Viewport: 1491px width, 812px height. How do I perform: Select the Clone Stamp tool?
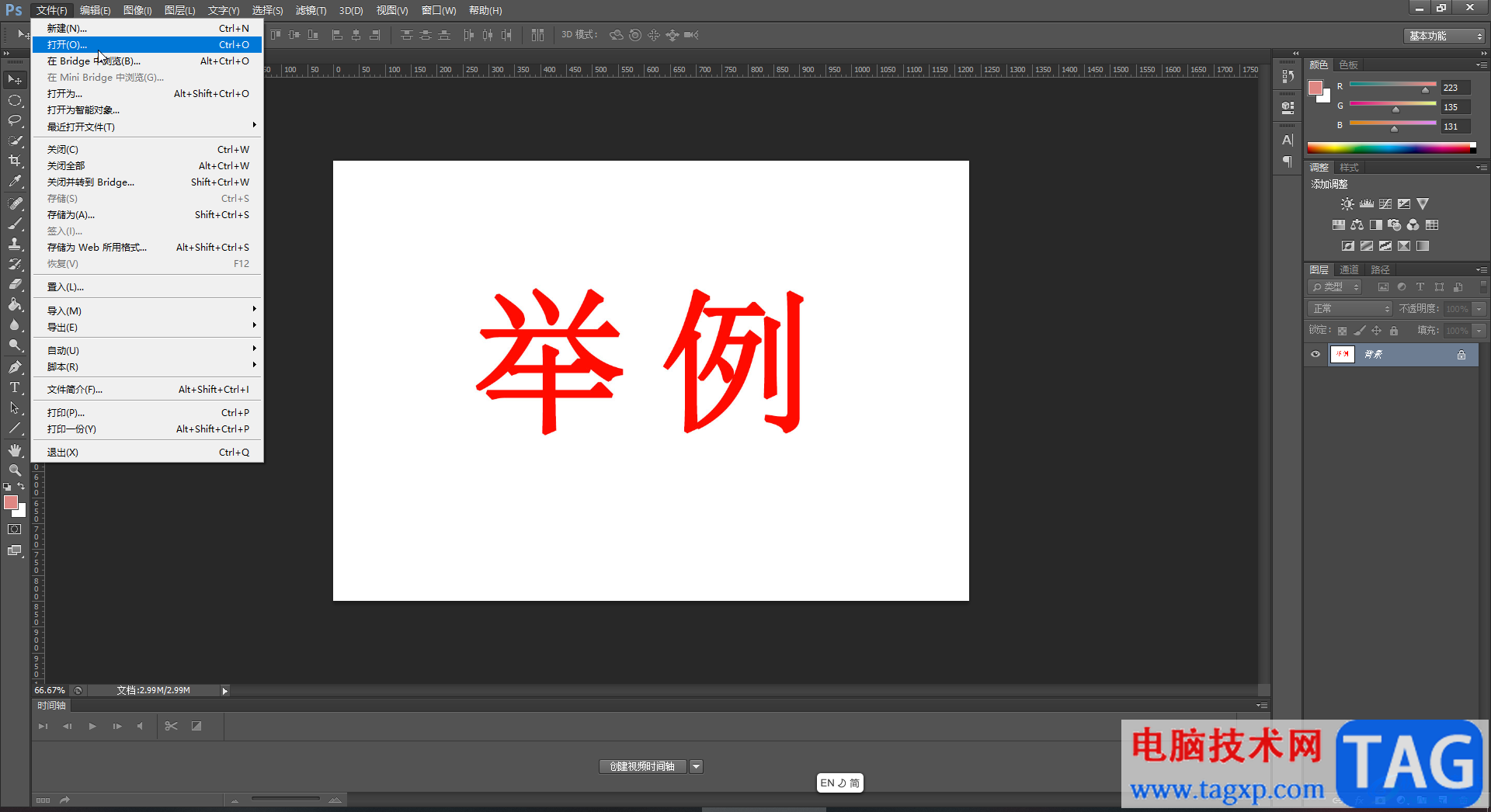(x=15, y=244)
